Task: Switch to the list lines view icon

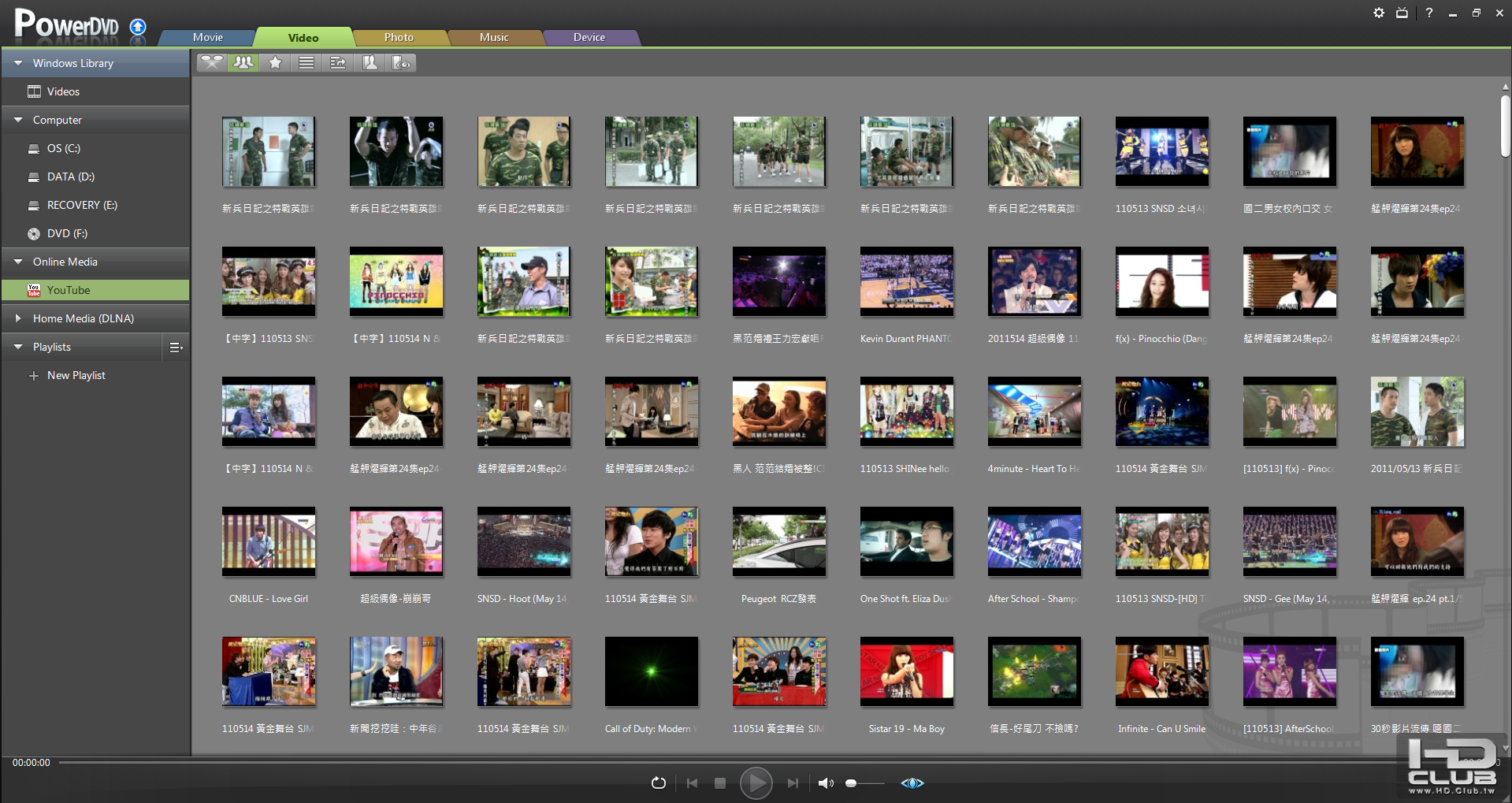Action: point(306,62)
